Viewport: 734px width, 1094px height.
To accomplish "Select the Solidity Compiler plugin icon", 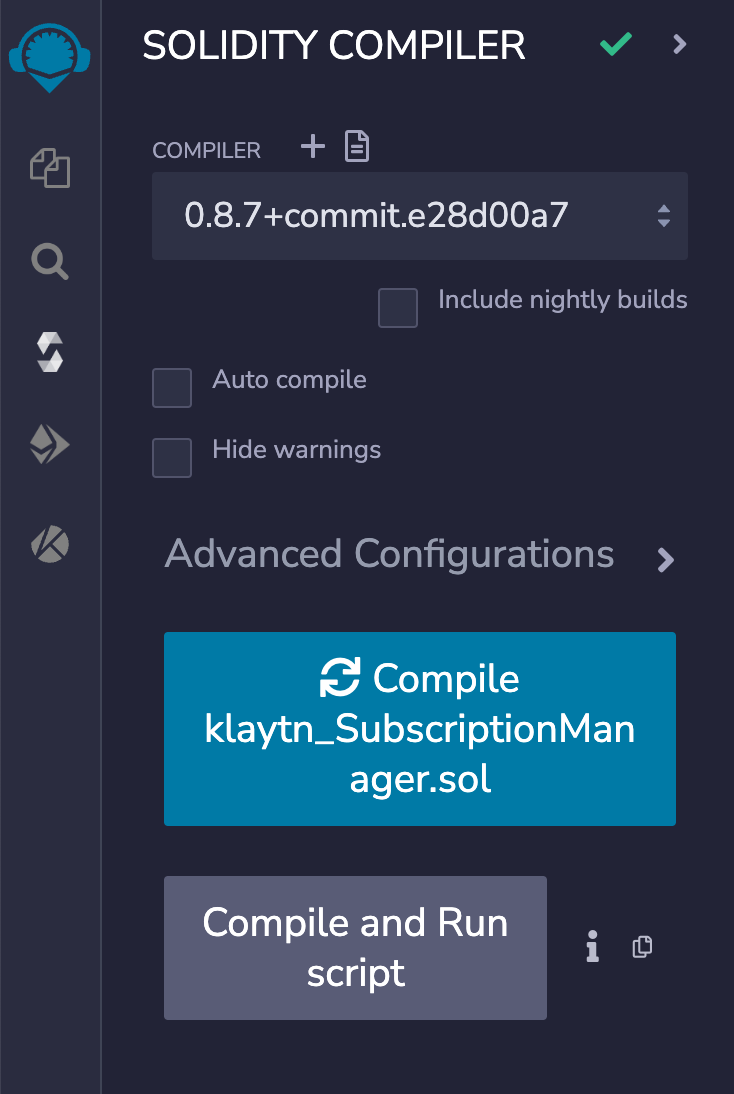I will [50, 352].
